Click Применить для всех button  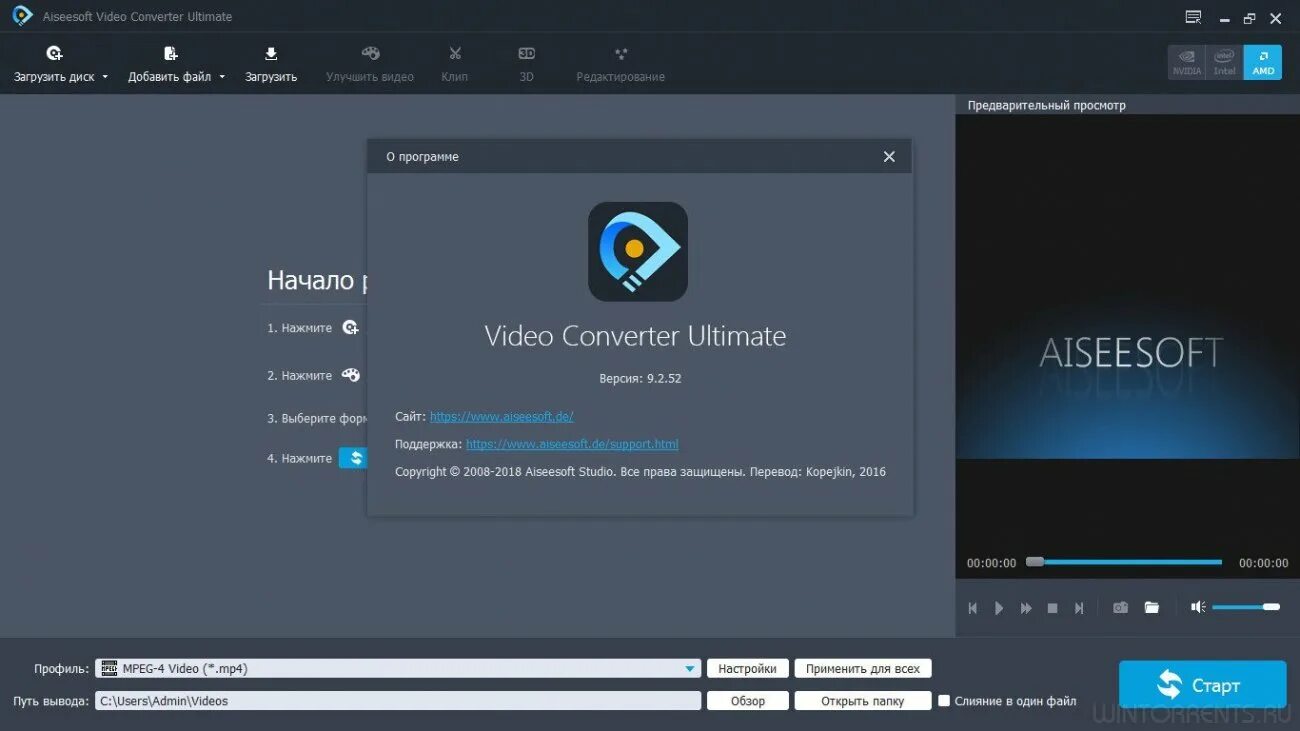click(x=863, y=669)
